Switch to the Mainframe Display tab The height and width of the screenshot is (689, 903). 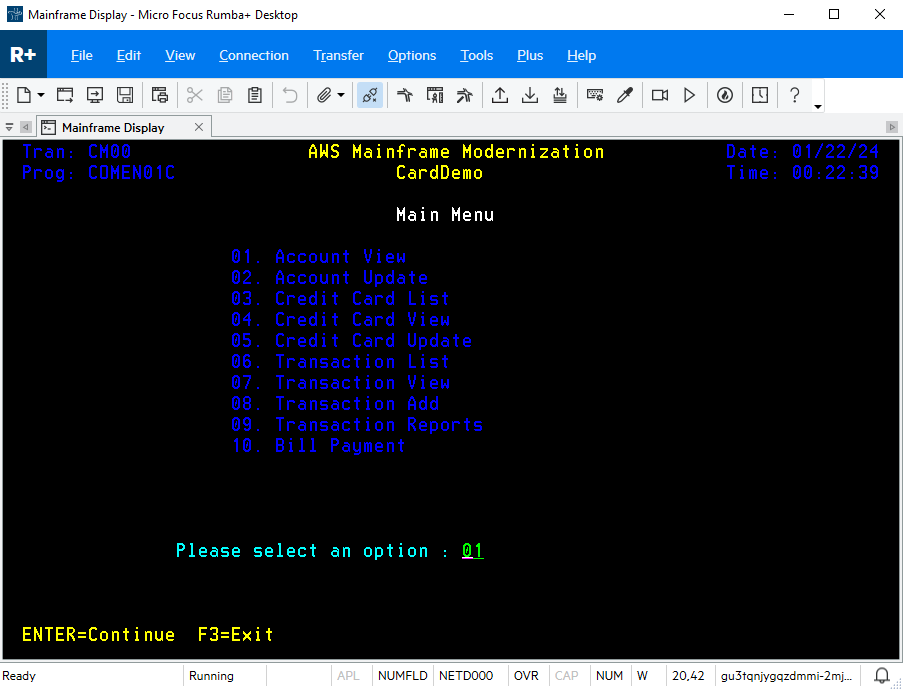113,127
